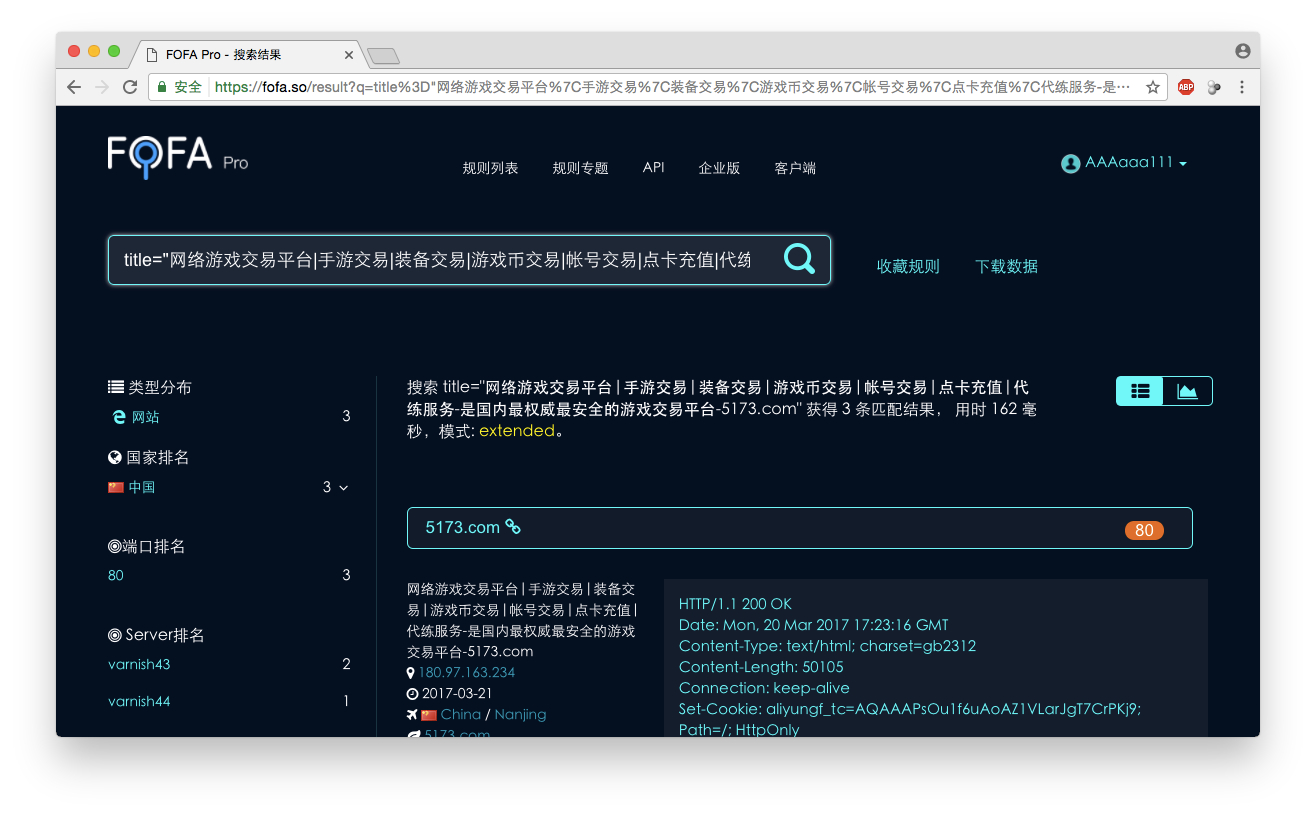This screenshot has width=1316, height=817.
Task: Click the 下载数据 link
Action: coord(1006,266)
